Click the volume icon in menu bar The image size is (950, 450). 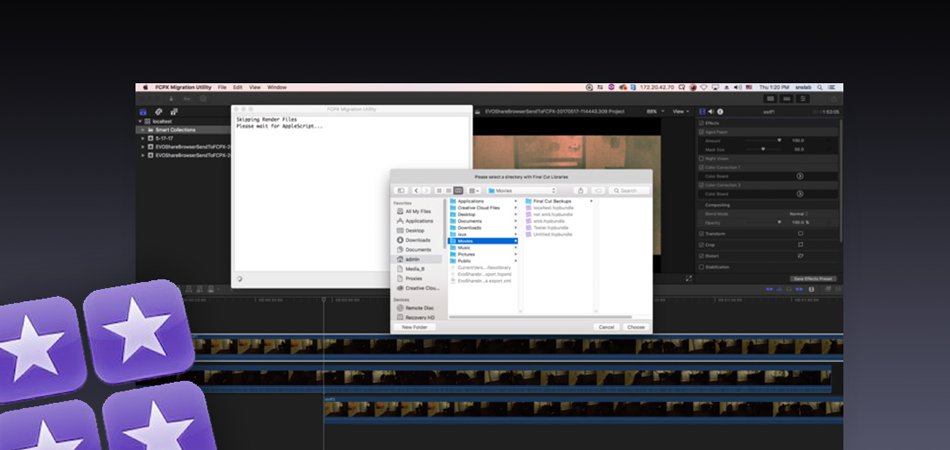[737, 87]
